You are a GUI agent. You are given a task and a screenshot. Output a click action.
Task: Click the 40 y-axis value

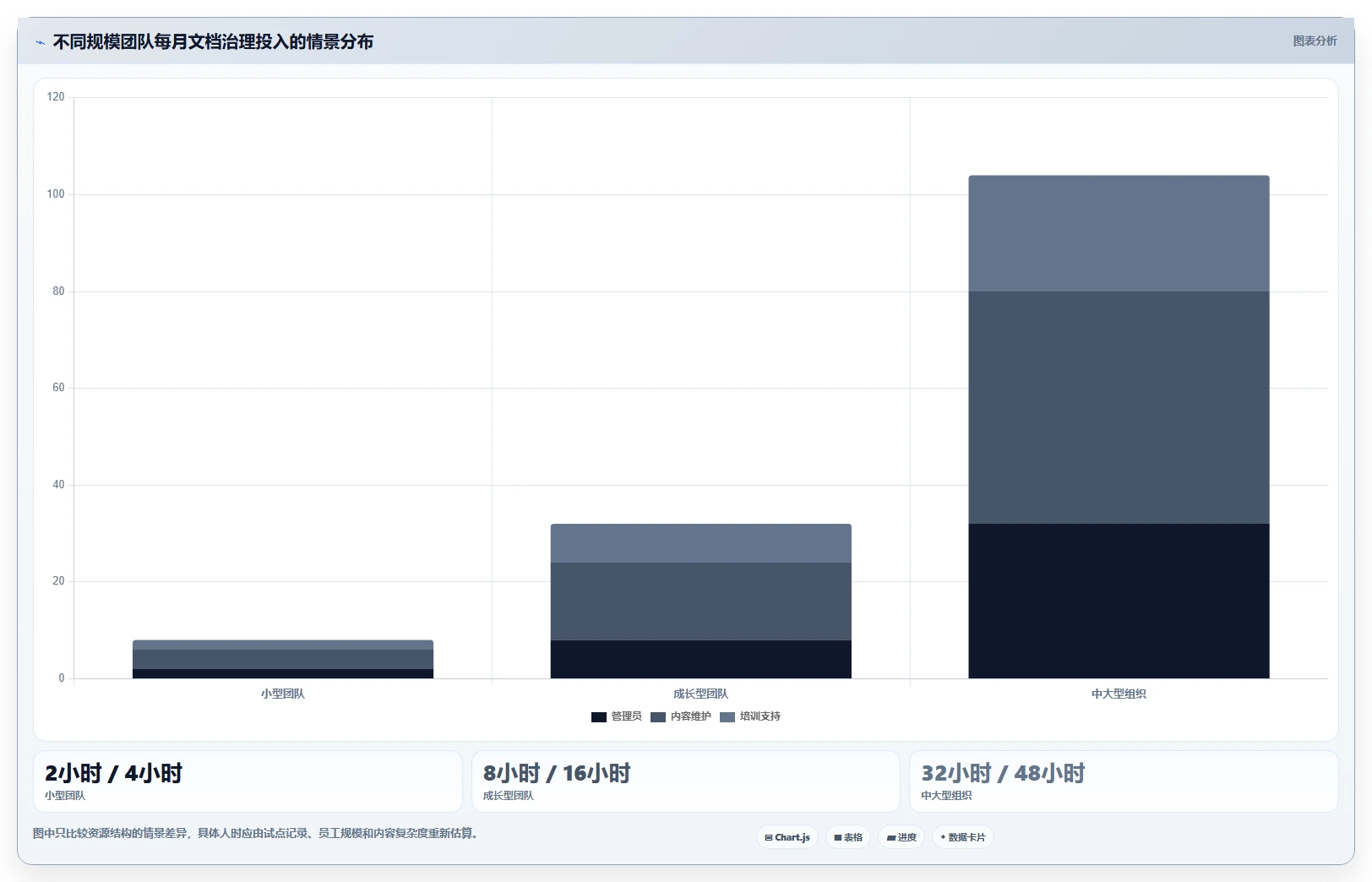tap(58, 485)
